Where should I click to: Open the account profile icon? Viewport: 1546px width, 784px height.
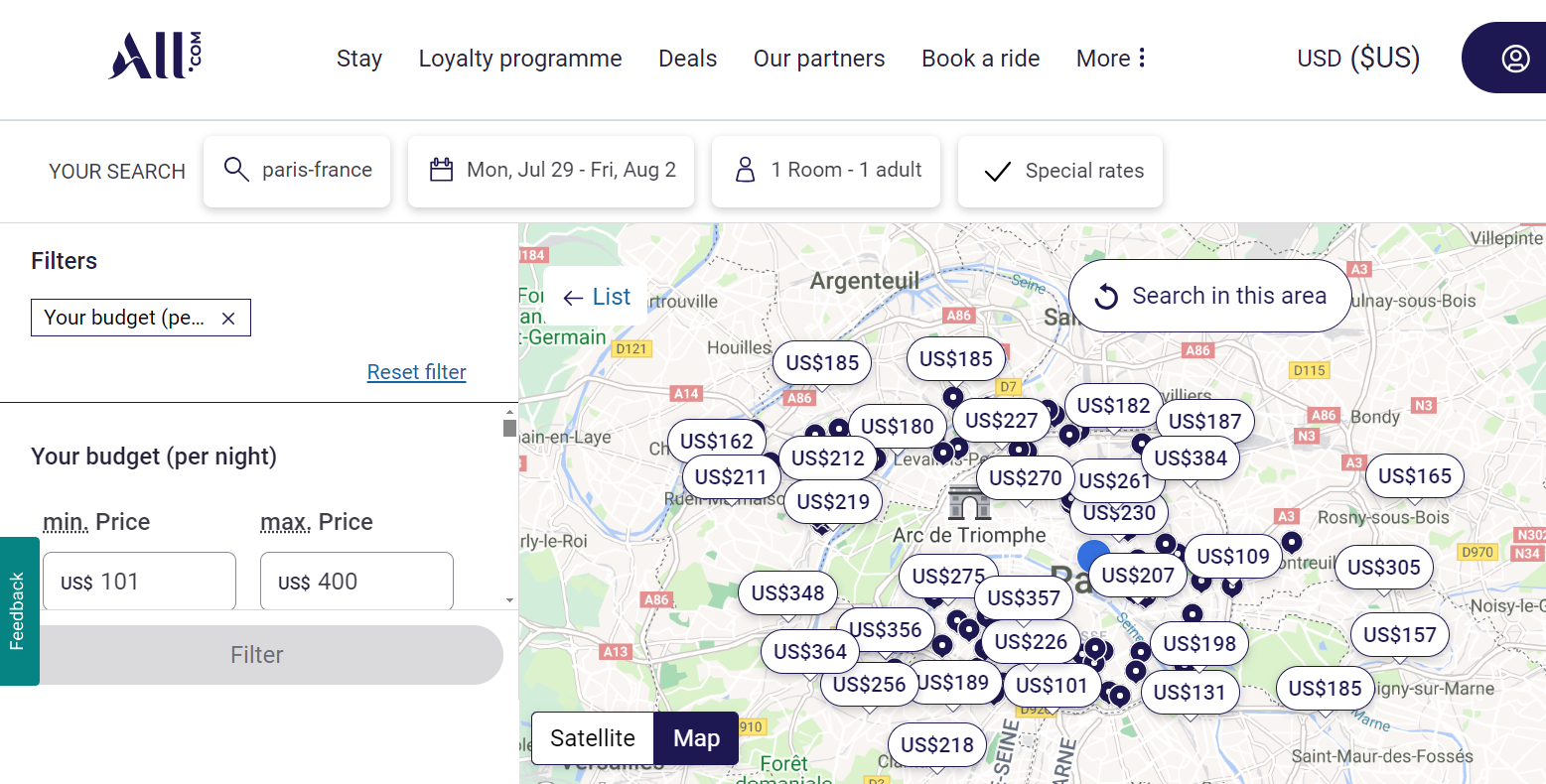point(1514,58)
